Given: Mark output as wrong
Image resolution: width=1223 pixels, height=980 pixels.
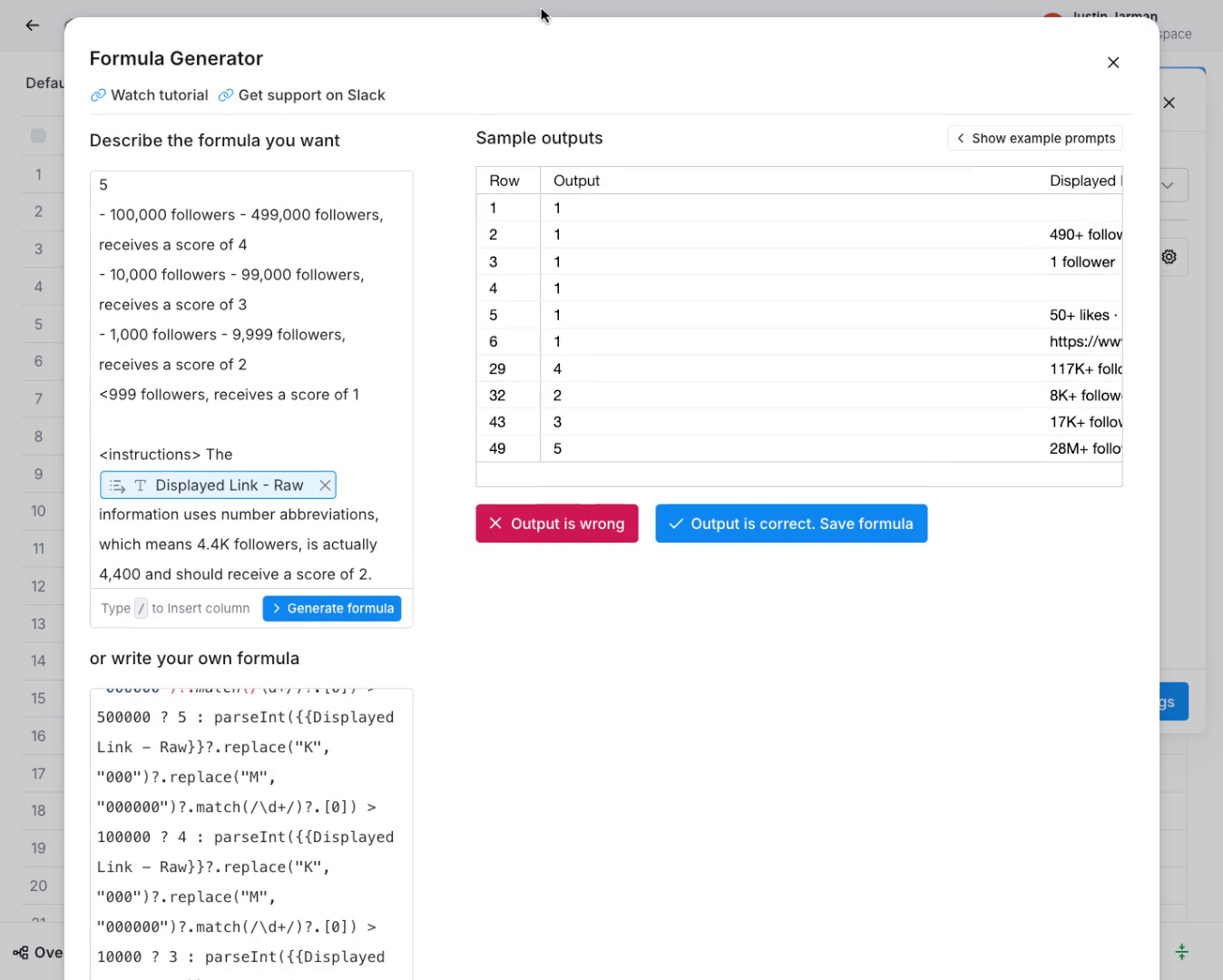Looking at the screenshot, I should [x=557, y=524].
